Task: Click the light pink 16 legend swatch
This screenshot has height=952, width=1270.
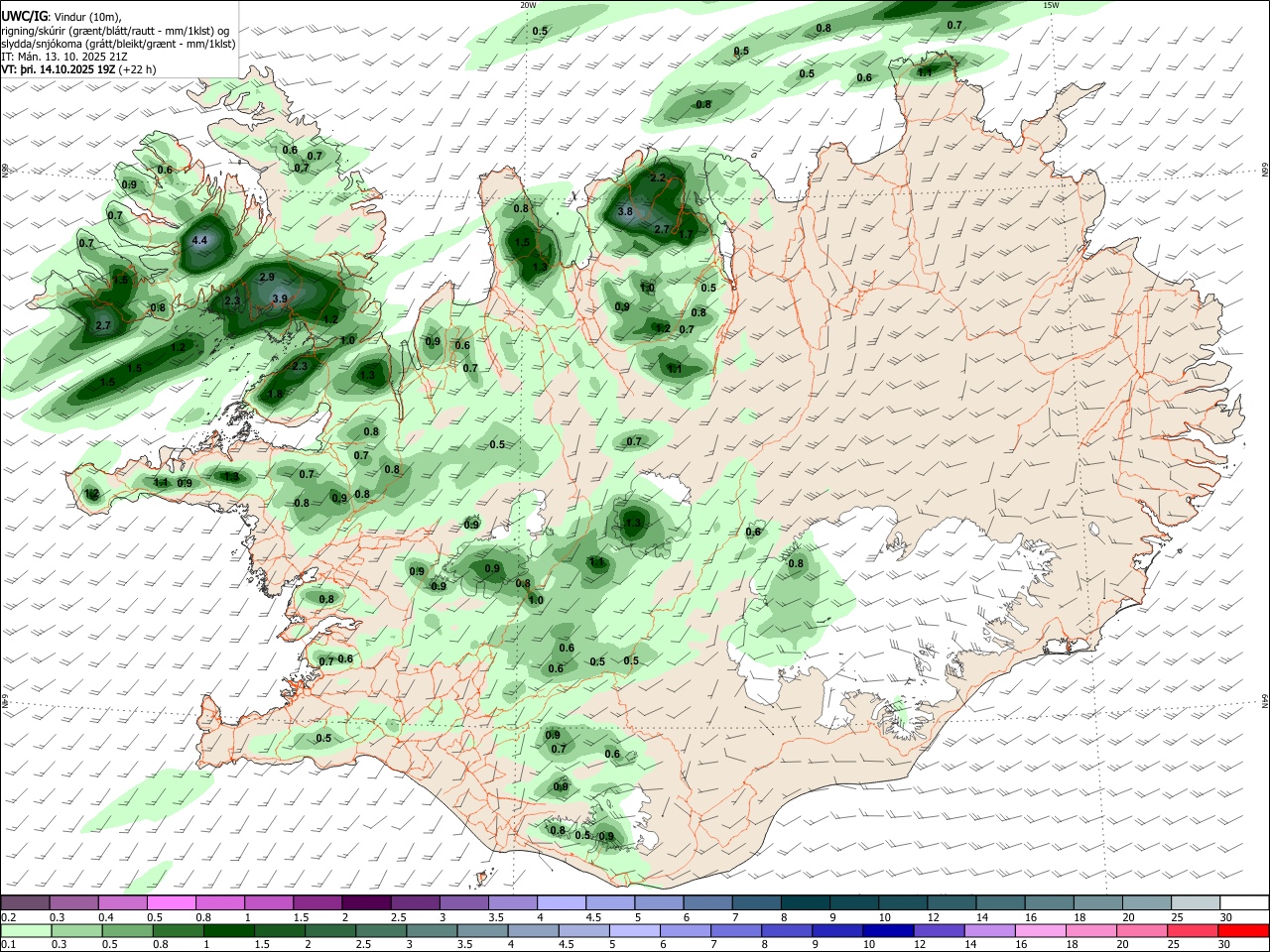Action: [1041, 931]
